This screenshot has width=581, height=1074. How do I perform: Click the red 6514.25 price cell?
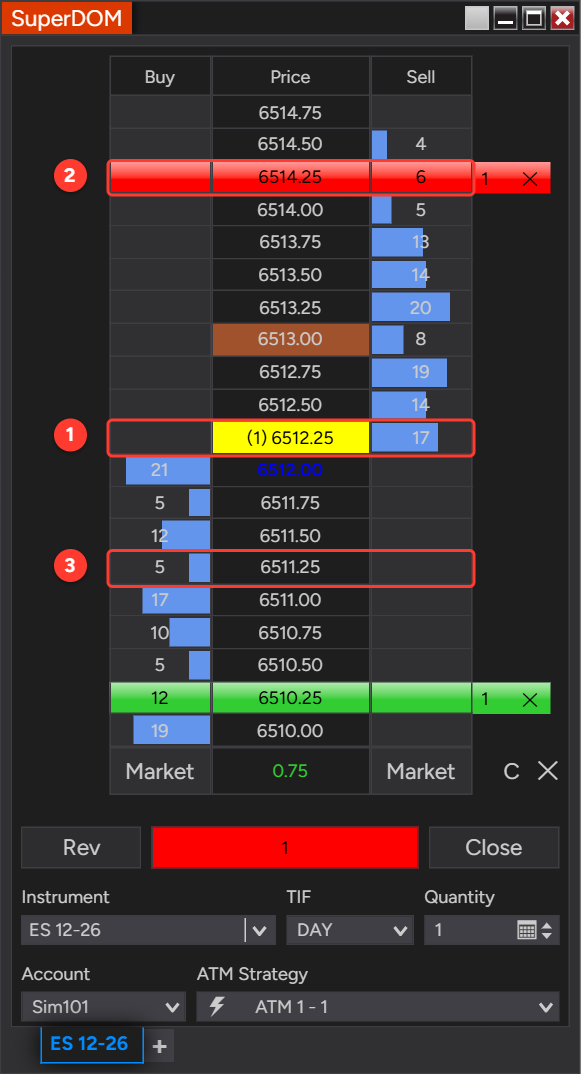(290, 177)
